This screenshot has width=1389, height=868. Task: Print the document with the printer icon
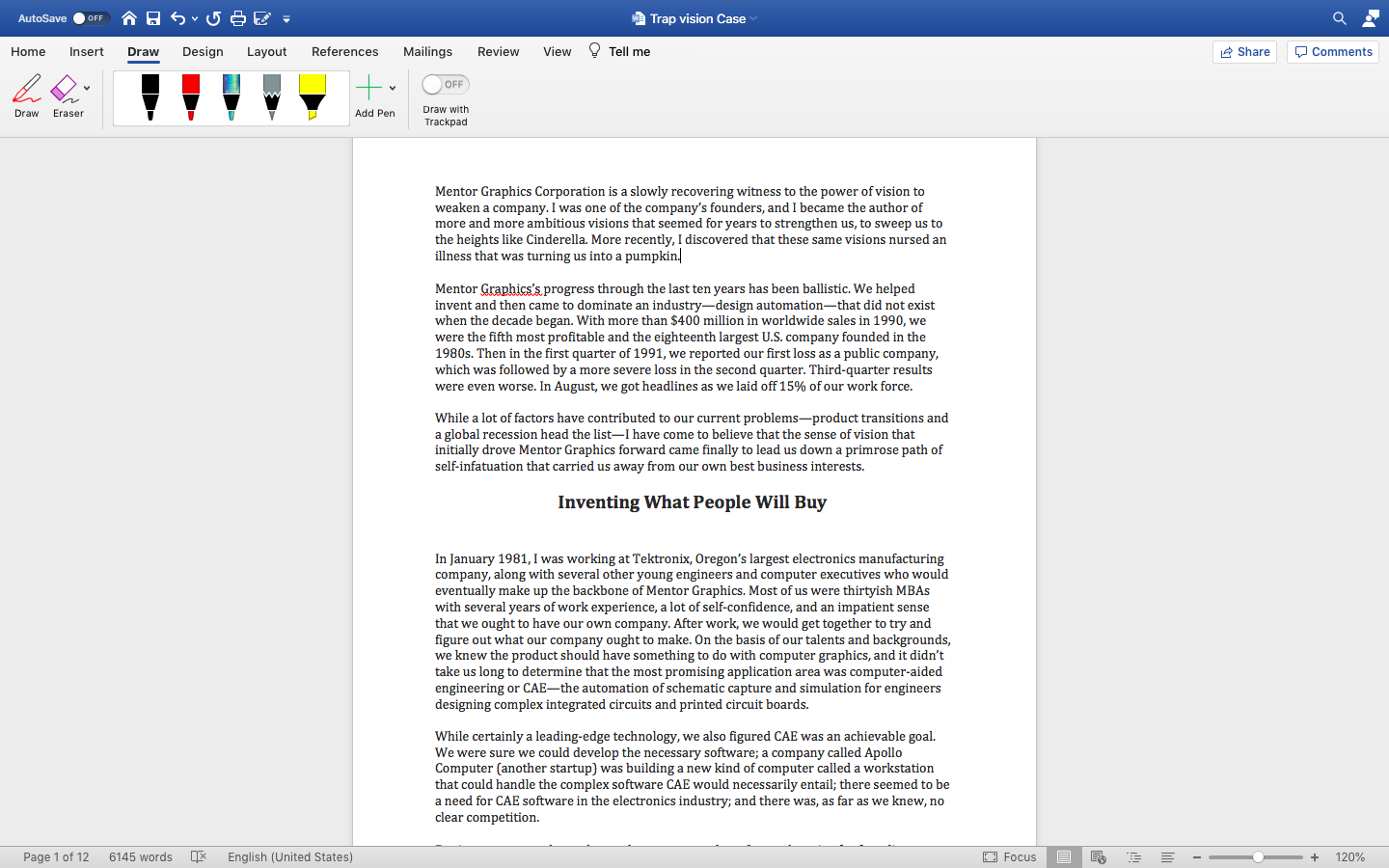[238, 18]
